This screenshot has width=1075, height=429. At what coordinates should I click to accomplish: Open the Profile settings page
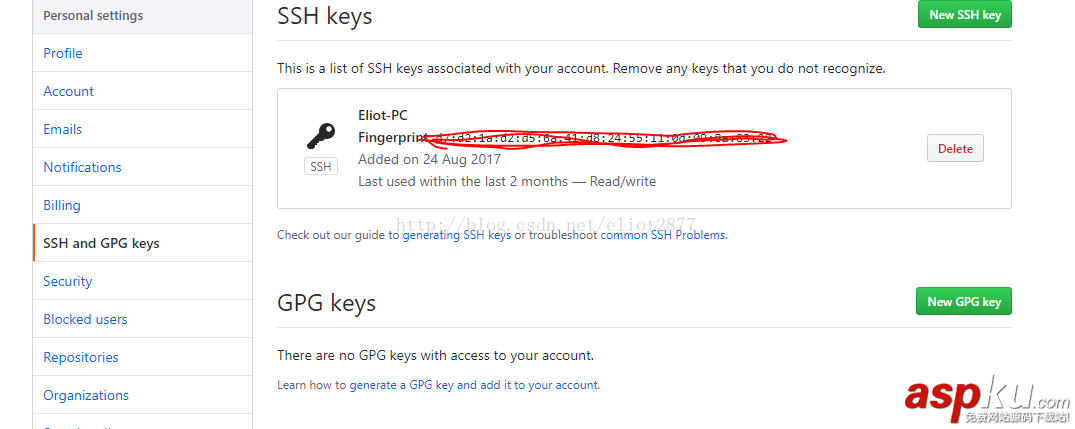point(63,53)
